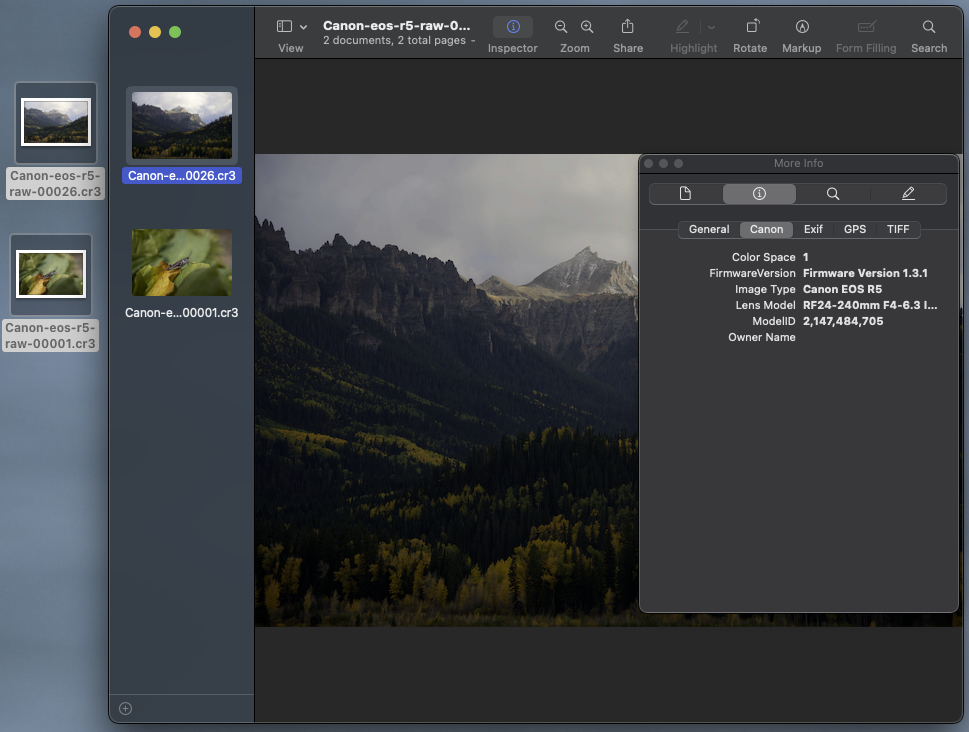Show the Markup toolbar
This screenshot has height=732, width=969.
[801, 27]
